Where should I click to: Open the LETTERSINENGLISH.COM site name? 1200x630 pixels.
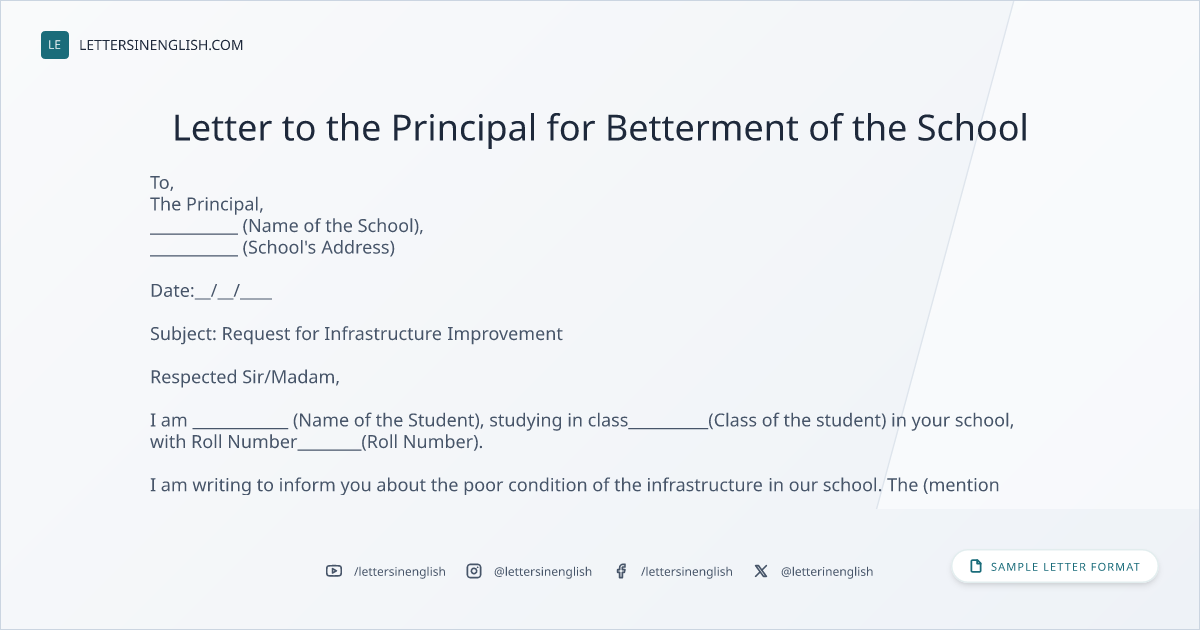[161, 45]
